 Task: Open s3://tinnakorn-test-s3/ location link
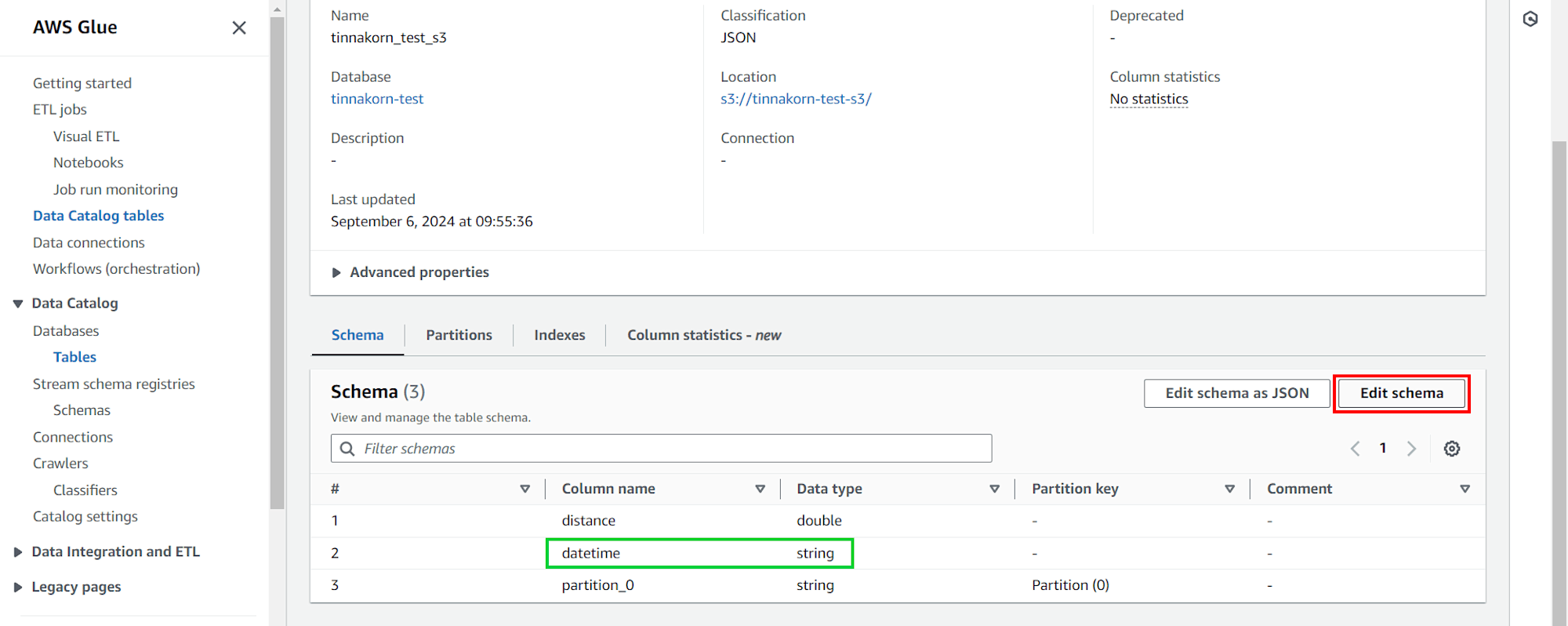click(x=796, y=99)
